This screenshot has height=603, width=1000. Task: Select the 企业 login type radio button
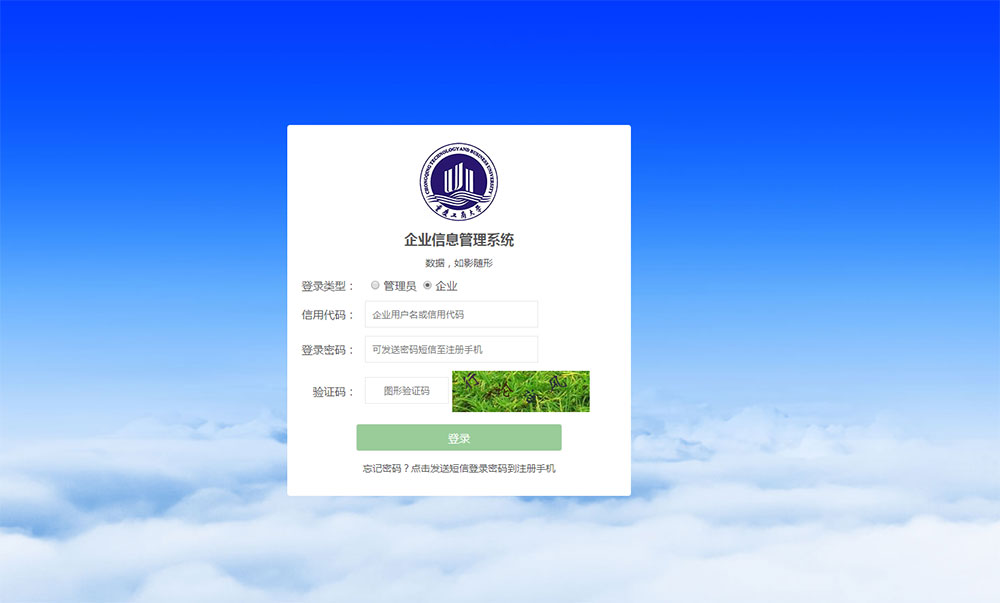pyautogui.click(x=428, y=285)
